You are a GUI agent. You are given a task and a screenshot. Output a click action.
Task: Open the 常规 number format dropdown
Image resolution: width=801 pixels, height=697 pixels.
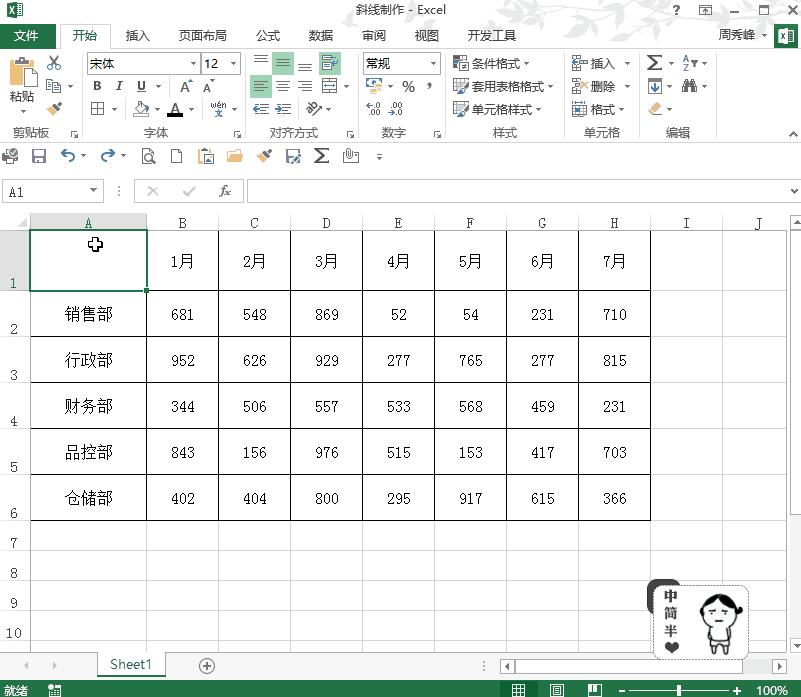tap(435, 63)
